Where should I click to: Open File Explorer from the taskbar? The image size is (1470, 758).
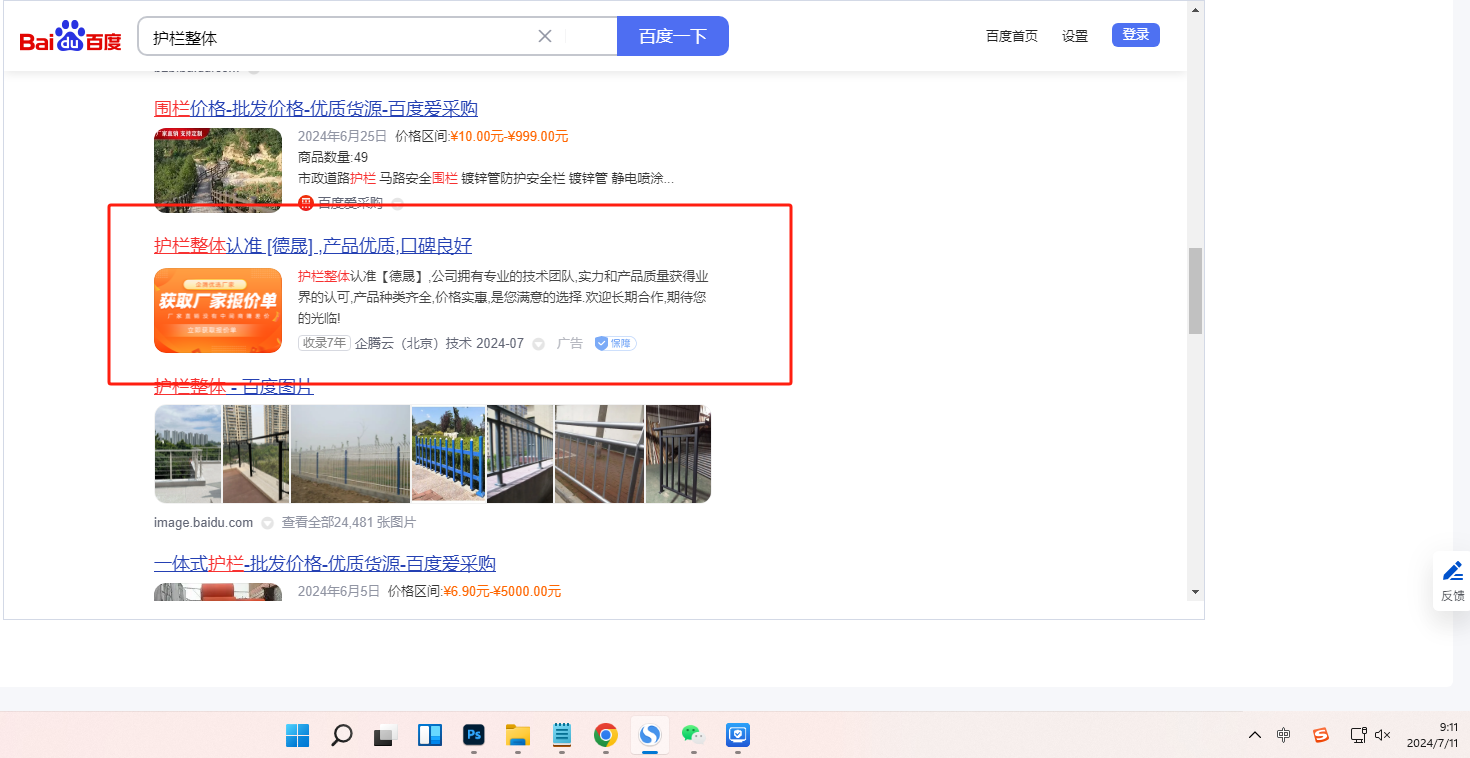pos(517,736)
